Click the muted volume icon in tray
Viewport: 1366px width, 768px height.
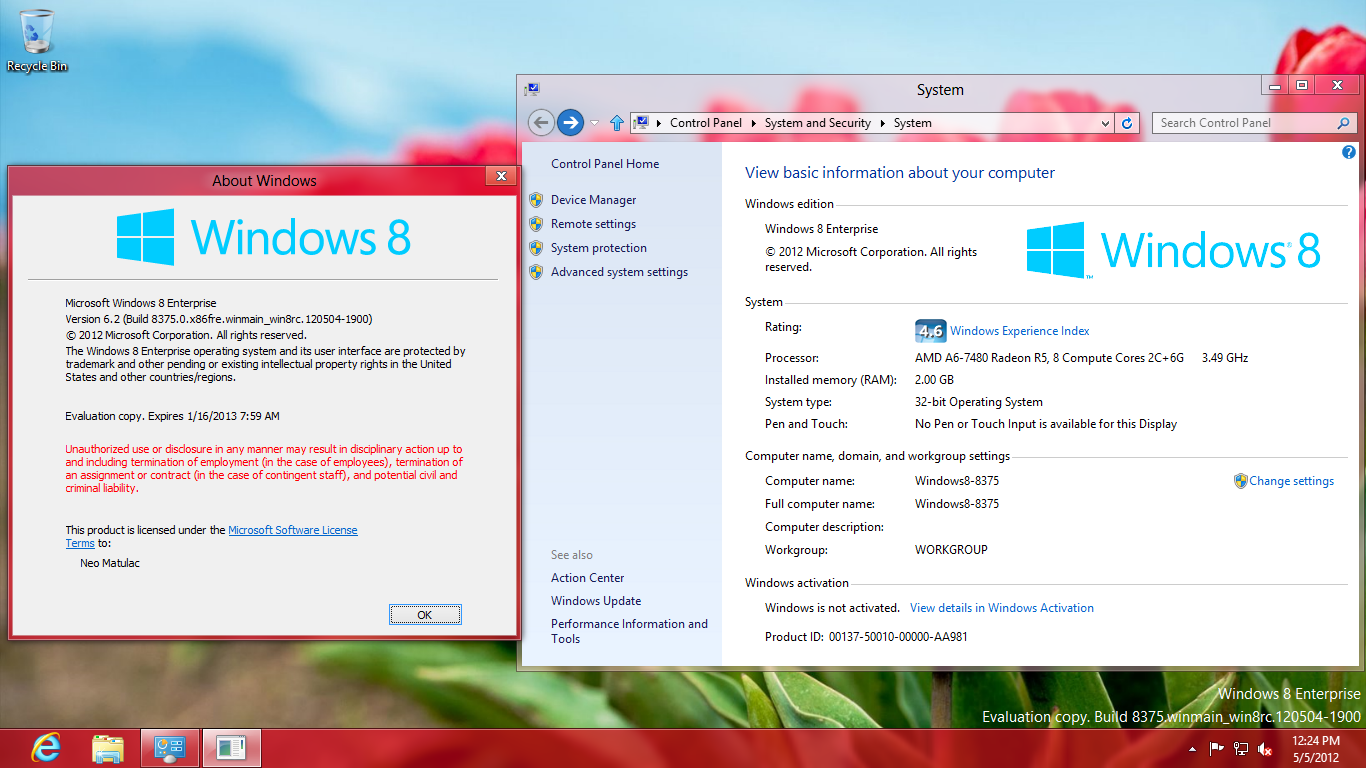[1265, 748]
